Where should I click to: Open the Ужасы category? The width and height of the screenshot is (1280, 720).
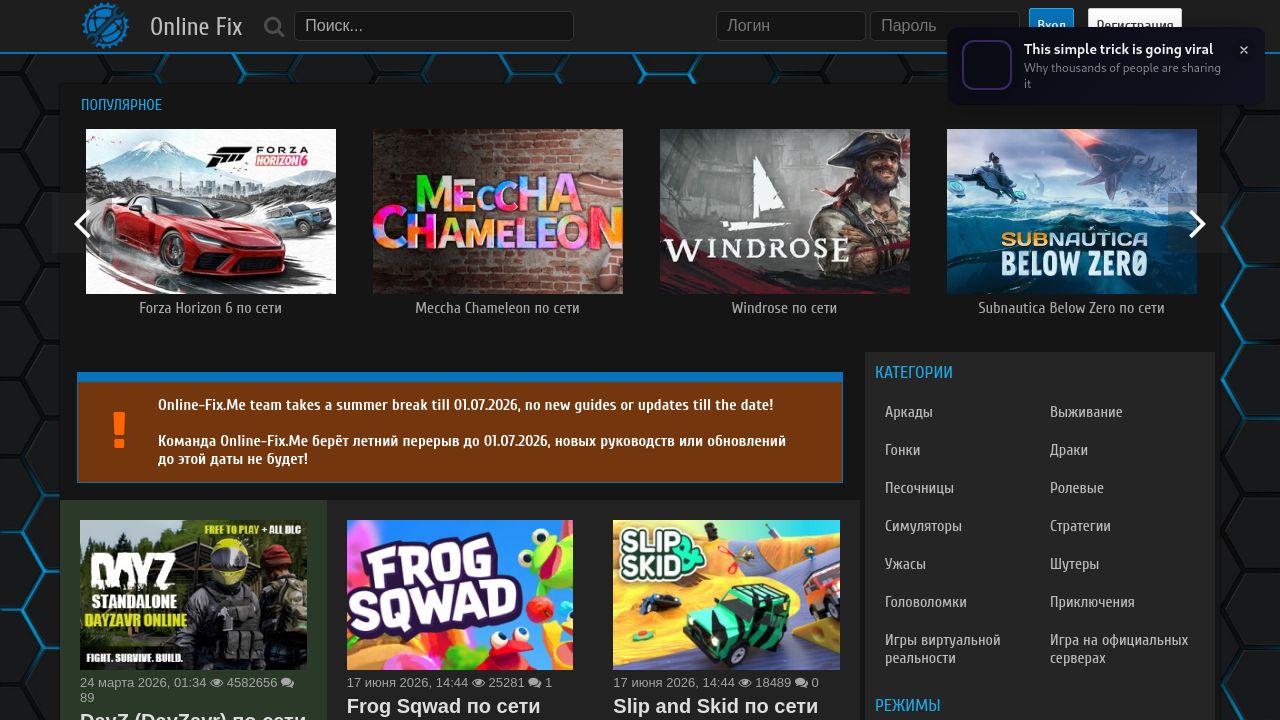click(905, 564)
